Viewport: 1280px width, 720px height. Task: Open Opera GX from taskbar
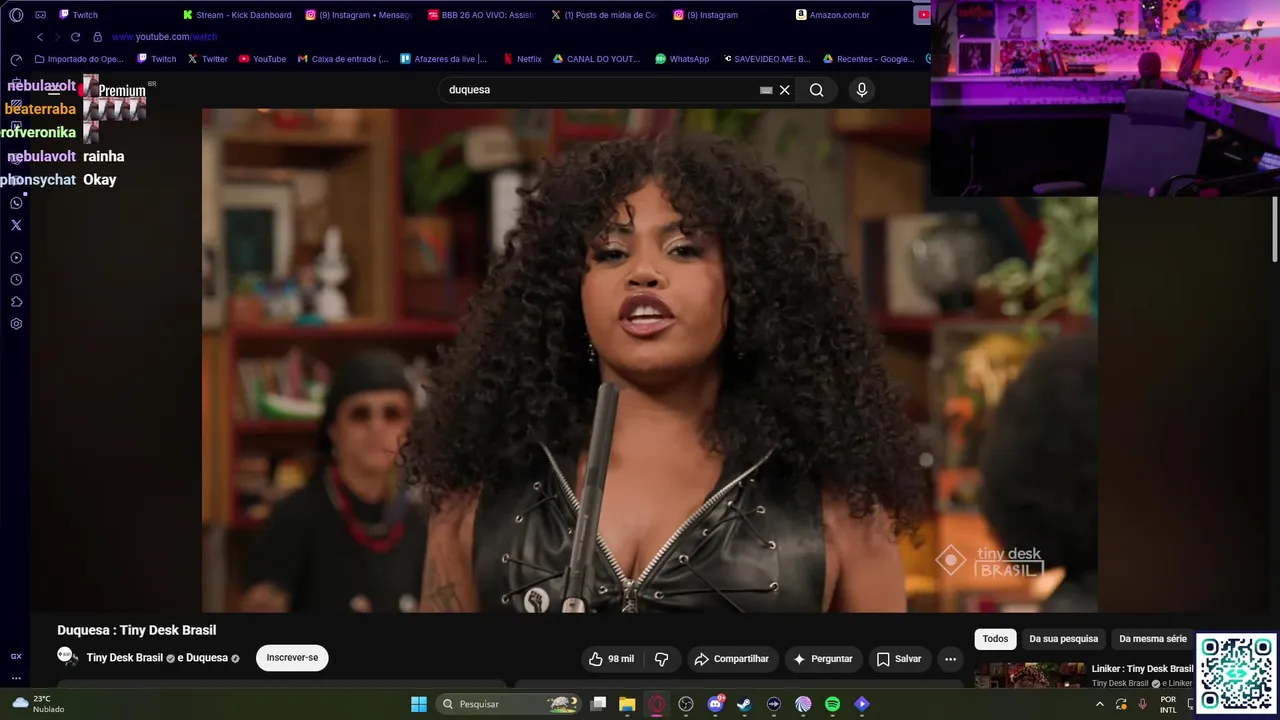point(657,704)
